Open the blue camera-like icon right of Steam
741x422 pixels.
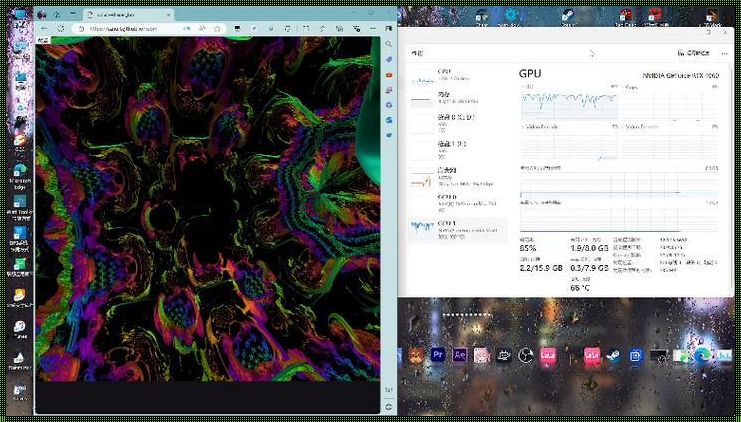636,355
